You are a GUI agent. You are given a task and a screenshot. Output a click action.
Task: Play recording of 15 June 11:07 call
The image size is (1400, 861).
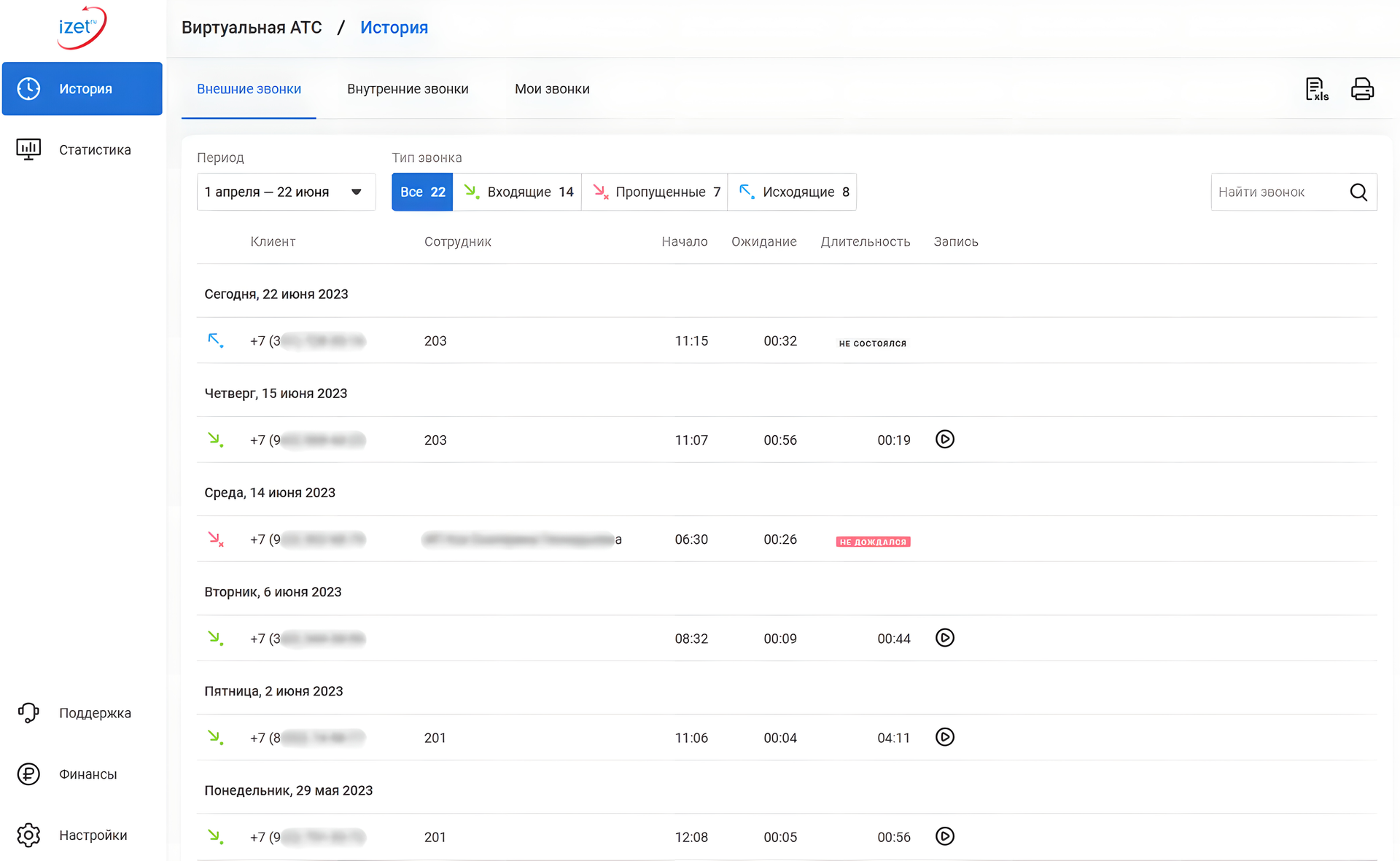point(945,439)
